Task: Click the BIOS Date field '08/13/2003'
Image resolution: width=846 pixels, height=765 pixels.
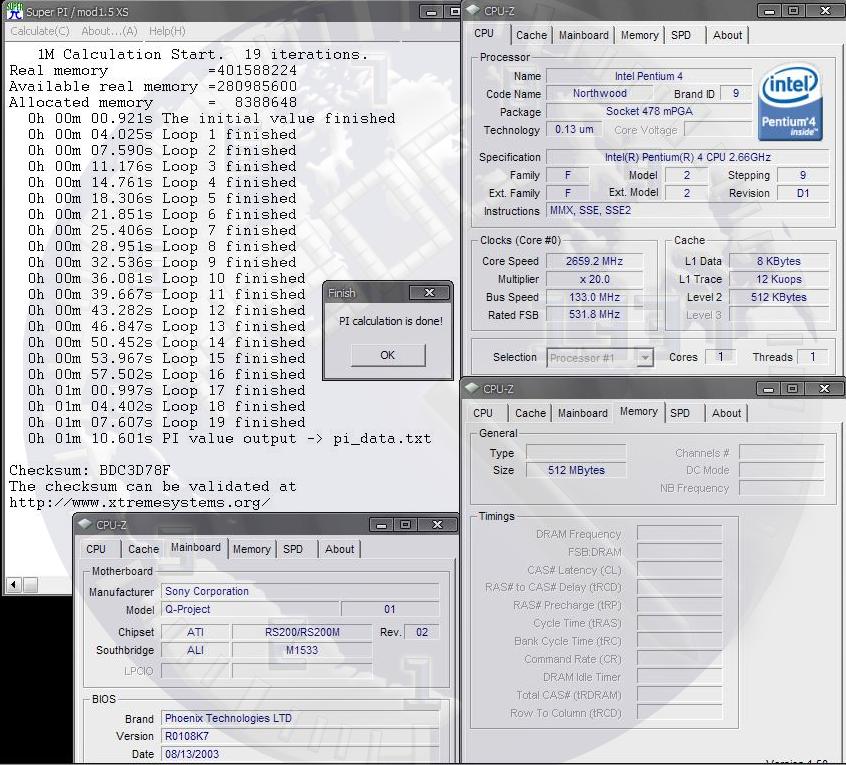Action: (x=300, y=754)
